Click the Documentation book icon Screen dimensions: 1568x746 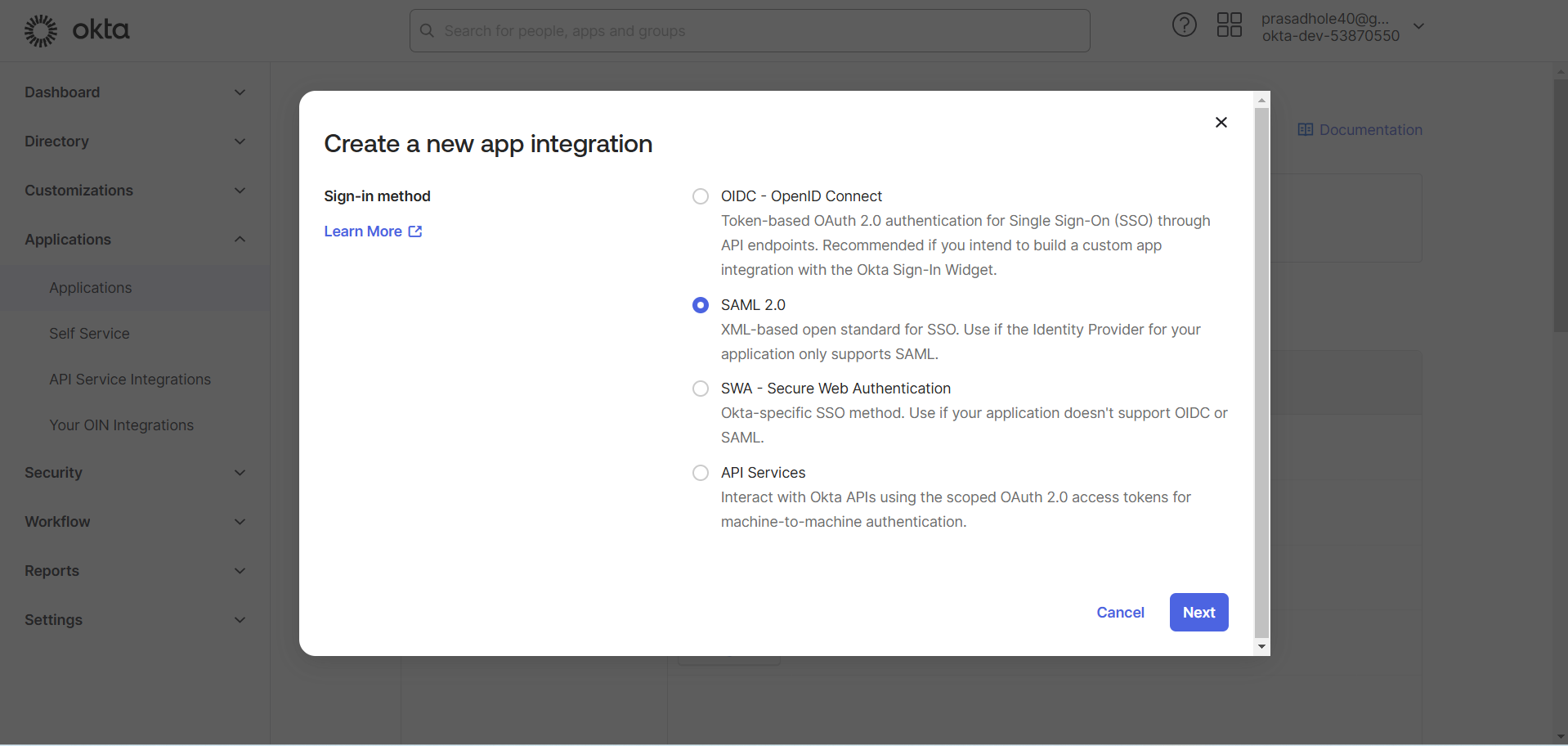[1305, 130]
